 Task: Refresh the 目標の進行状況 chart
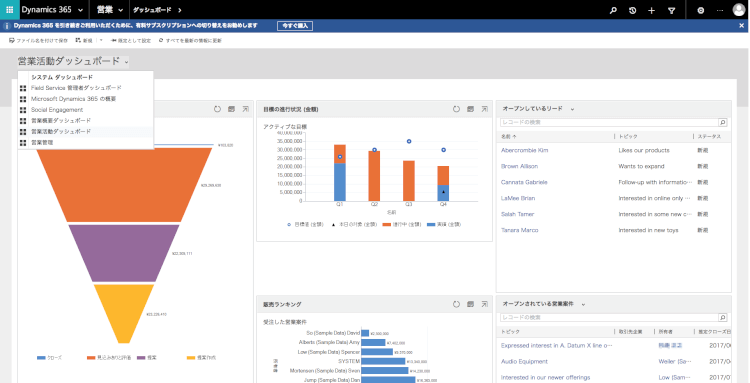[456, 109]
